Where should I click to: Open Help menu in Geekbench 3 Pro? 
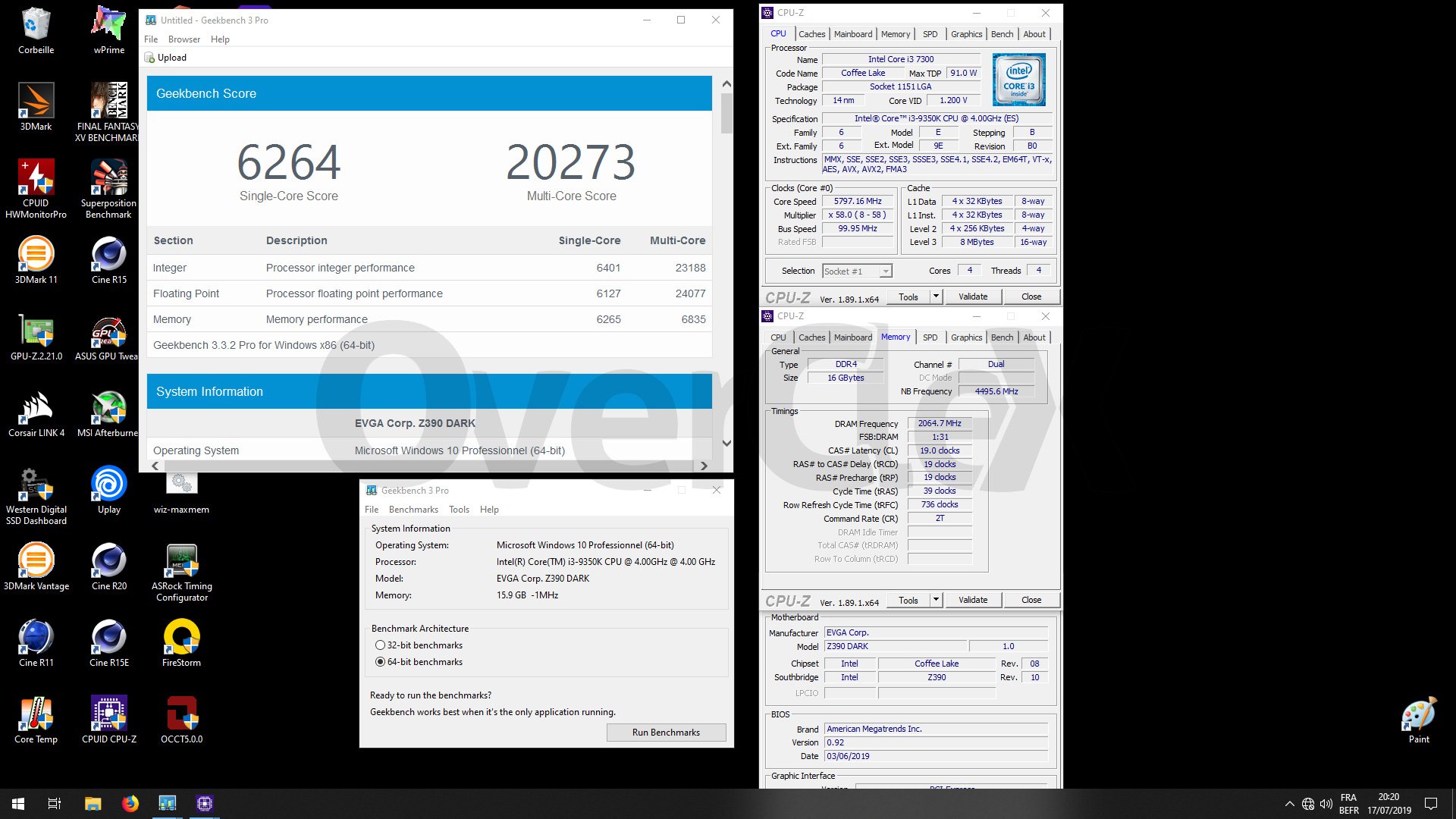(489, 510)
